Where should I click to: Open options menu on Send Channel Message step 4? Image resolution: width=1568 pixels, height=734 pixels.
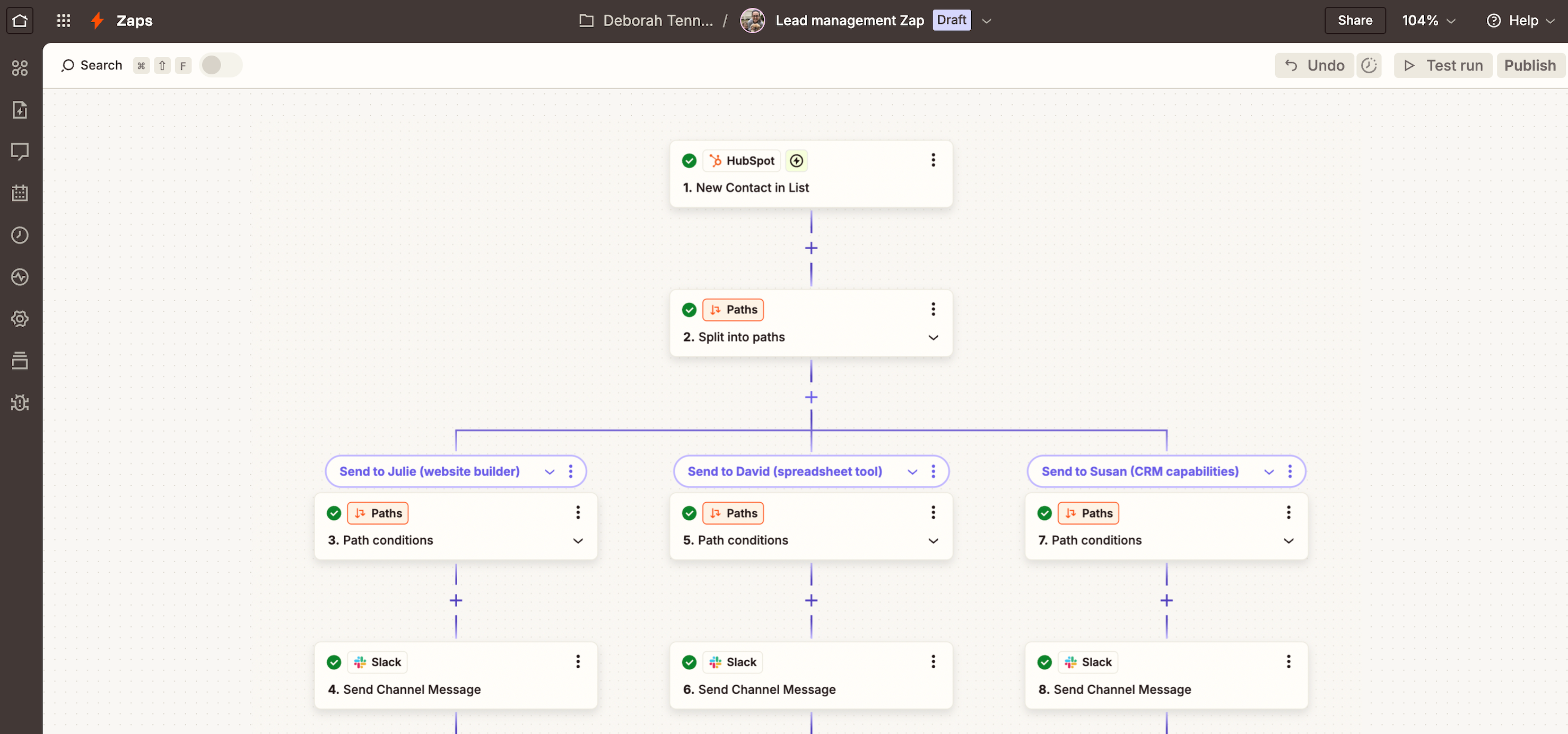pyautogui.click(x=577, y=661)
